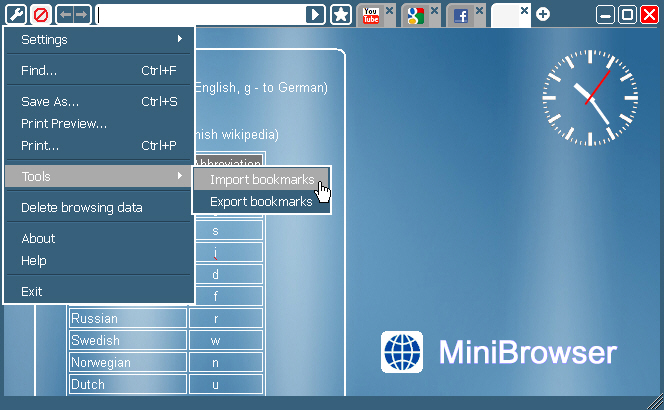This screenshot has width=664, height=410.
Task: Click abbreviation cell 'r'
Action: pos(226,319)
